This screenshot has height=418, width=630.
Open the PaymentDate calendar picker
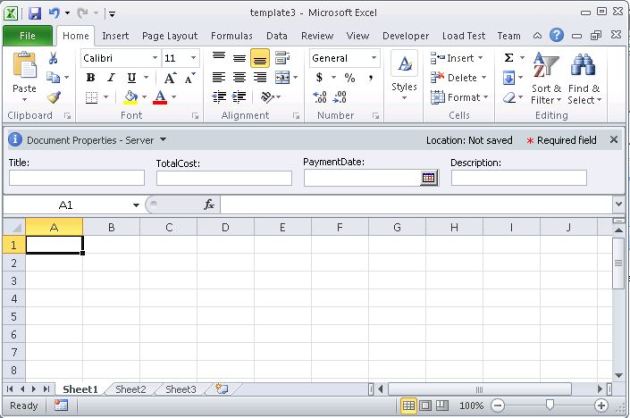click(429, 178)
